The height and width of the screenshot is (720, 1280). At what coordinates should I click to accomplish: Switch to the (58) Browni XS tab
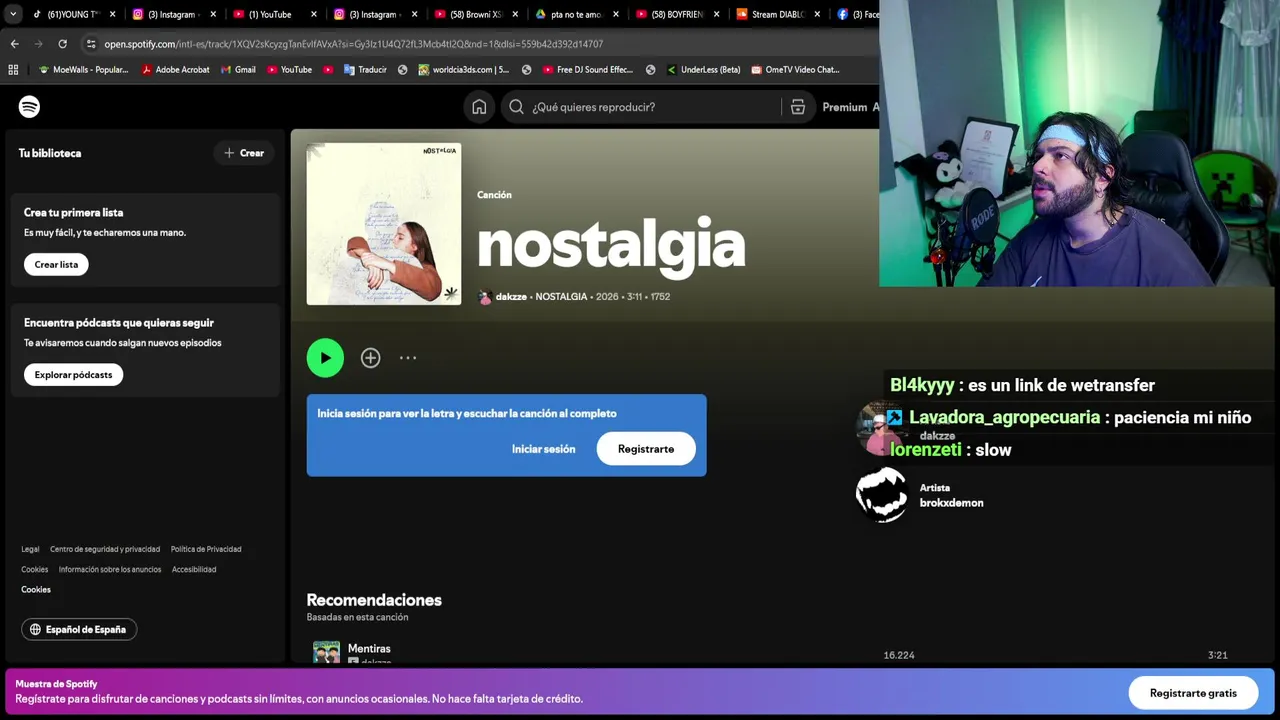pyautogui.click(x=475, y=14)
